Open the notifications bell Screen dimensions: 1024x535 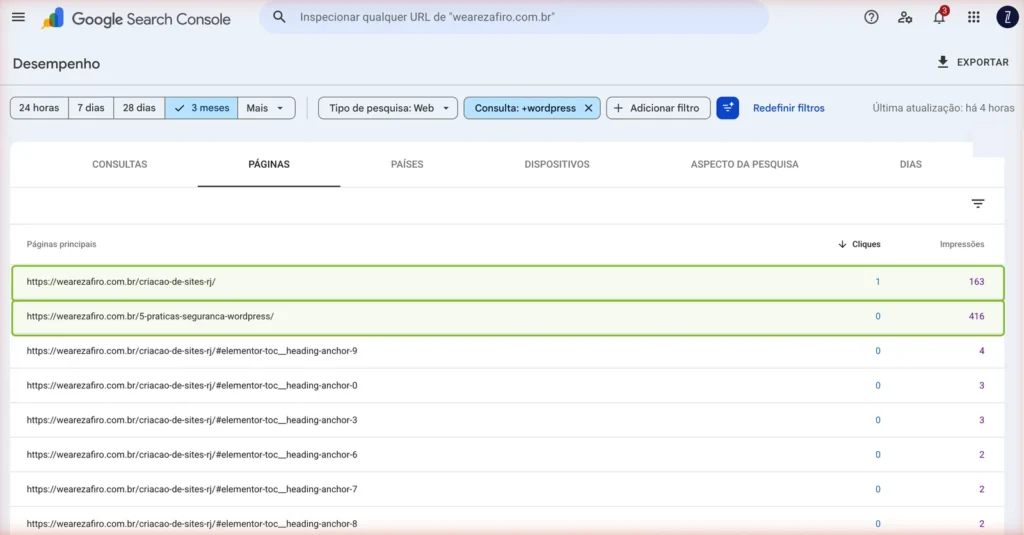pyautogui.click(x=939, y=17)
